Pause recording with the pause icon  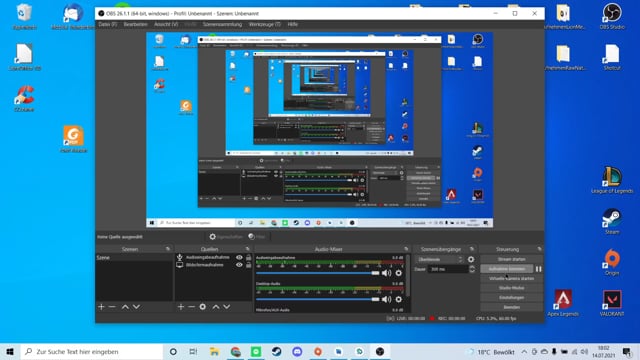point(538,269)
